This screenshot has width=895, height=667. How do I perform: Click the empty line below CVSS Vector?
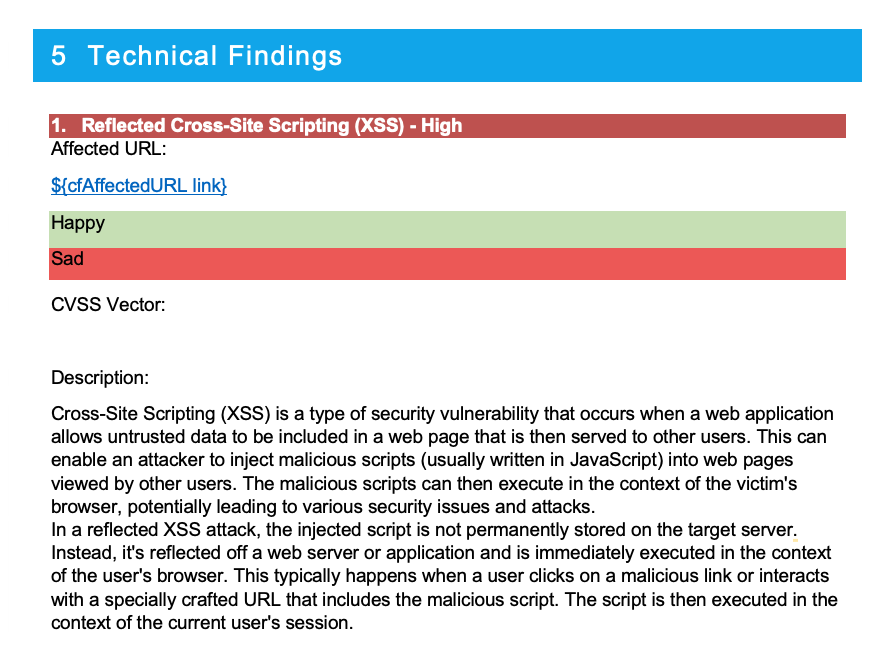tap(447, 341)
